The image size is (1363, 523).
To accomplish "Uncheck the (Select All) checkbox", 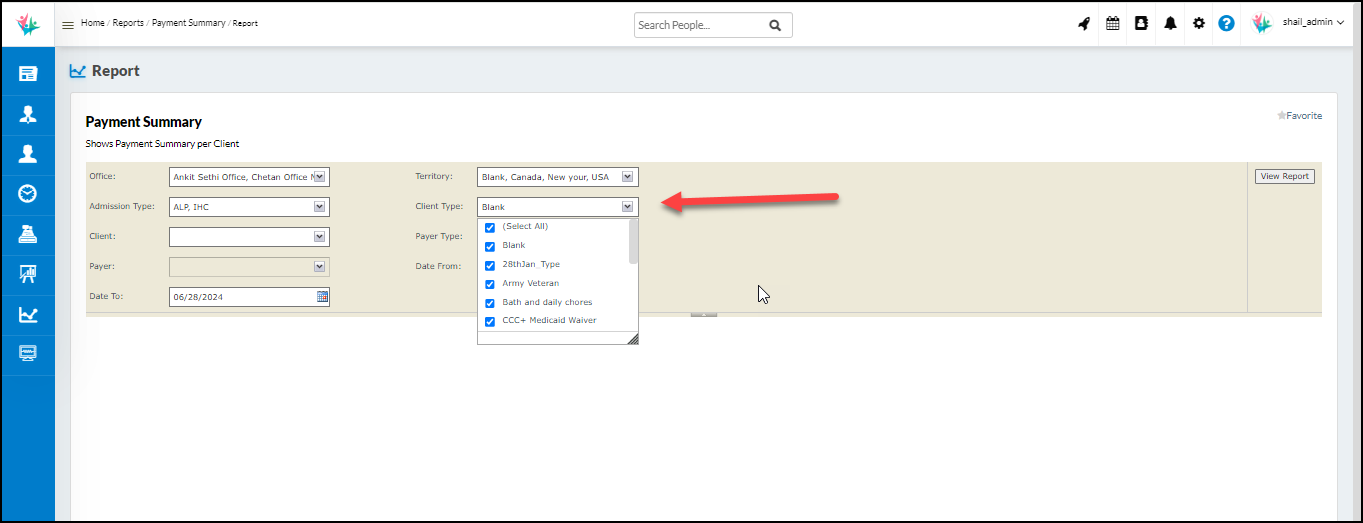I will (490, 227).
